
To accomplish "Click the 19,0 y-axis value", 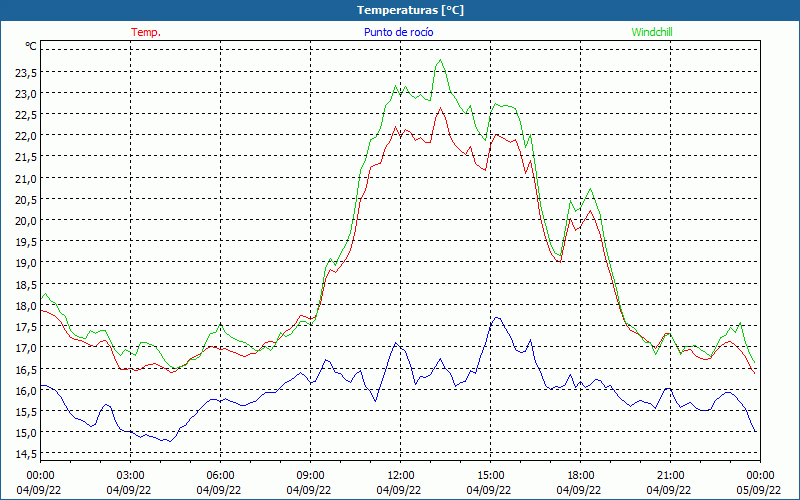I will (x=26, y=263).
